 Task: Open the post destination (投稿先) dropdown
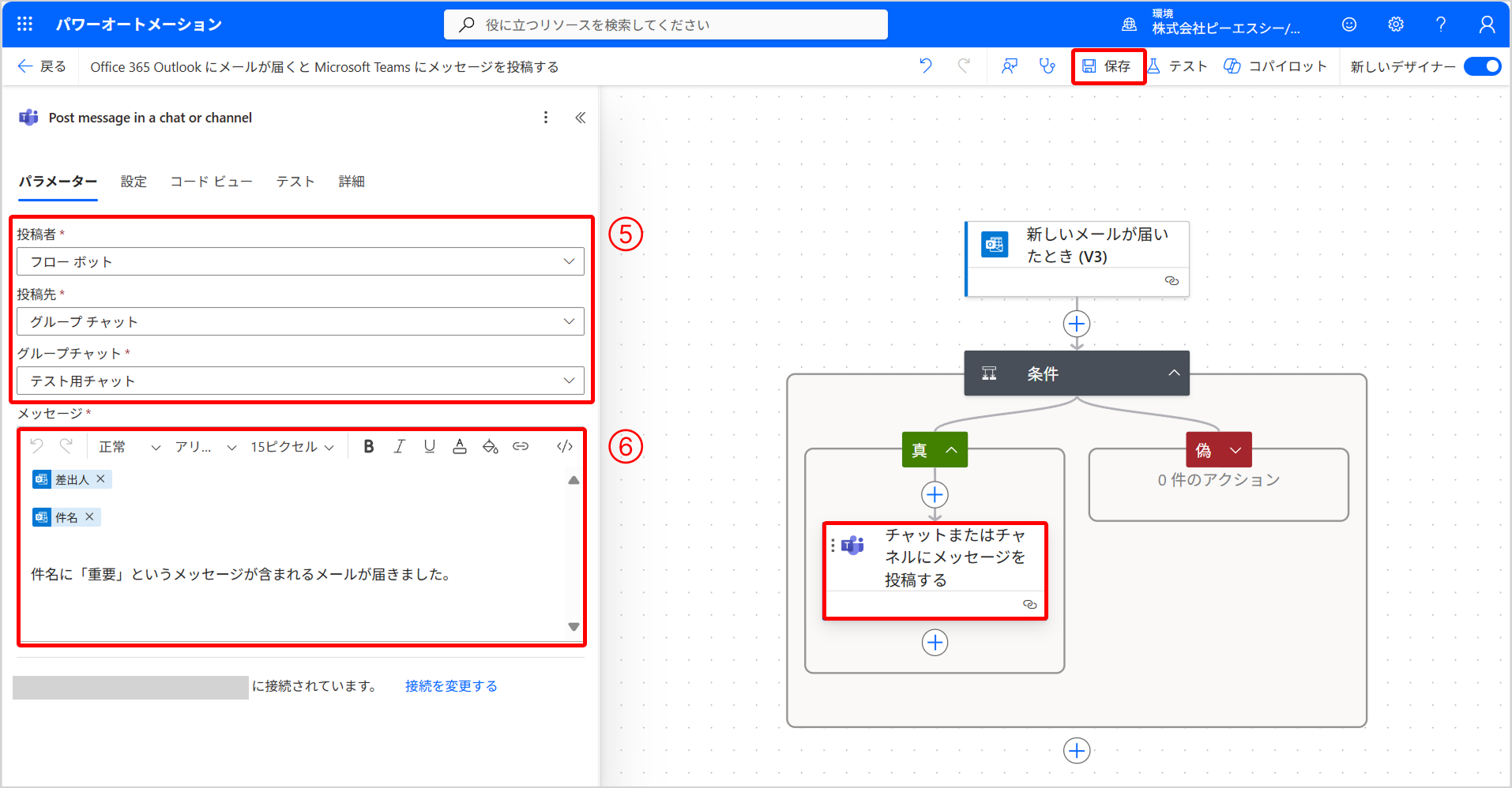pyautogui.click(x=300, y=321)
